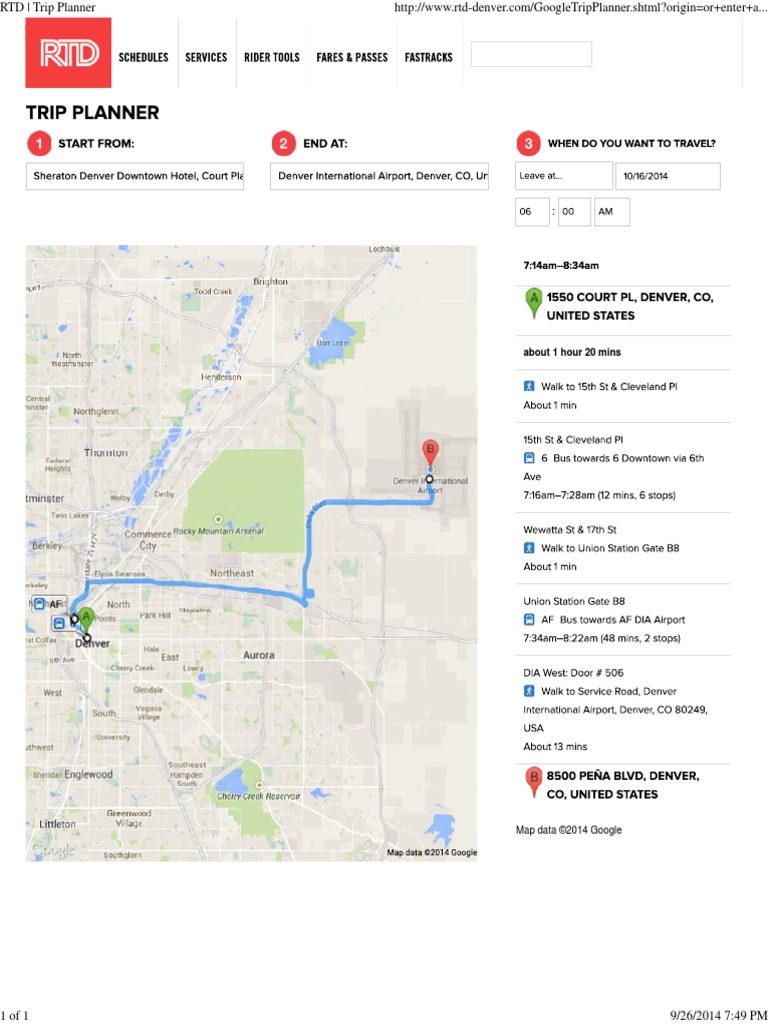Click Rocky Mountain Arsenal label on map
The width and height of the screenshot is (768, 1024).
tap(218, 531)
